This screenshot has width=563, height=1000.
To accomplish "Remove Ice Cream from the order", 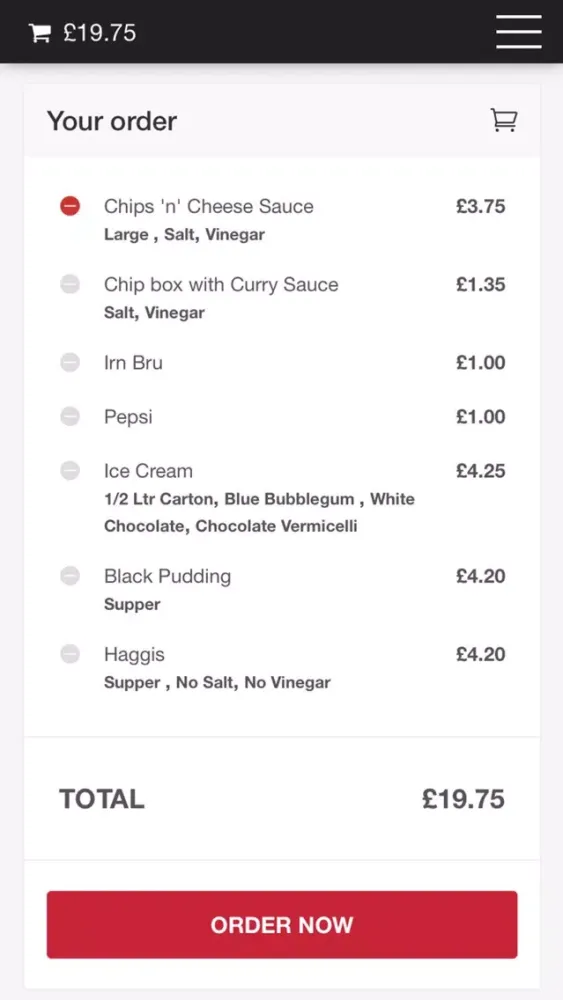I will [70, 471].
